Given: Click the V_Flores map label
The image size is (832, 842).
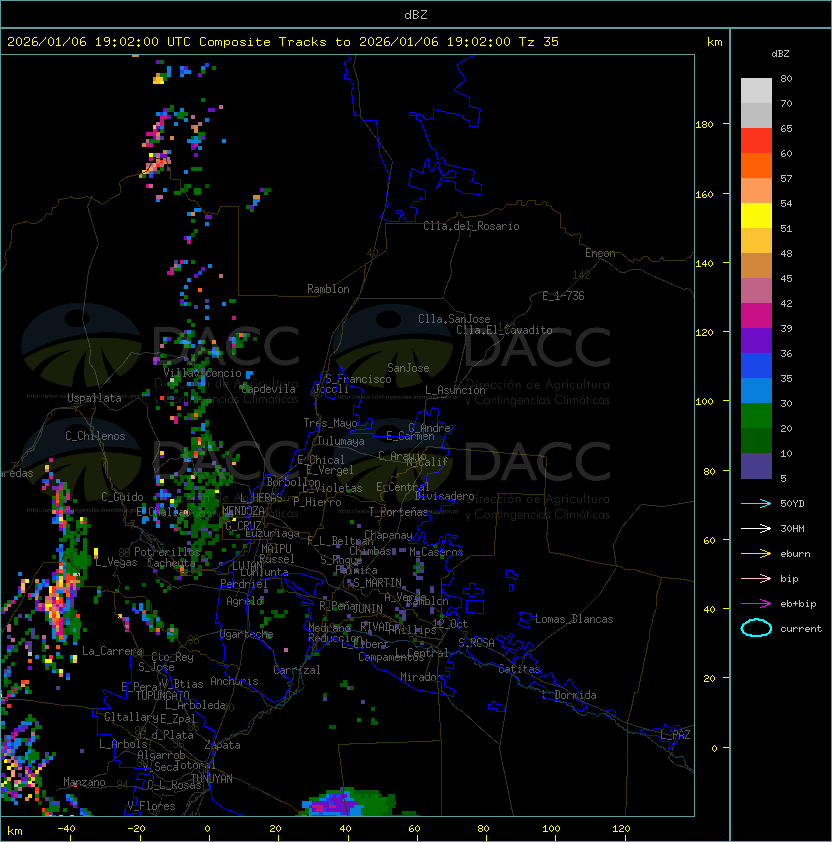Looking at the screenshot, I should (x=151, y=806).
